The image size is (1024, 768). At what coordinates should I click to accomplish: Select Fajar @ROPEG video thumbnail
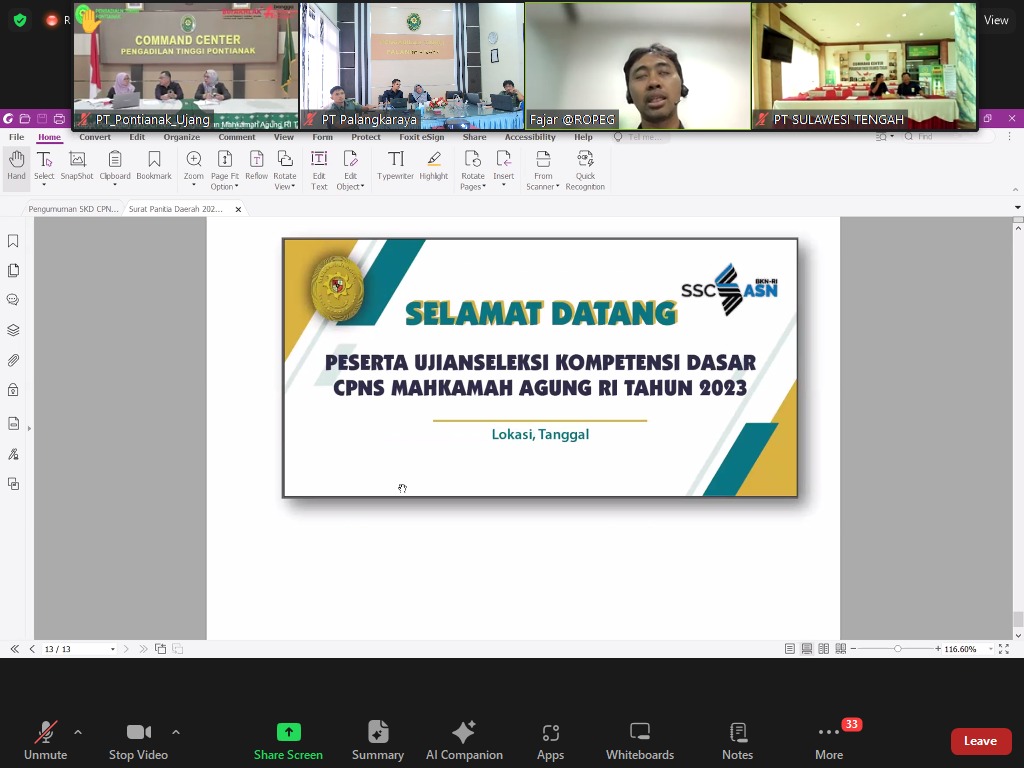pyautogui.click(x=638, y=66)
